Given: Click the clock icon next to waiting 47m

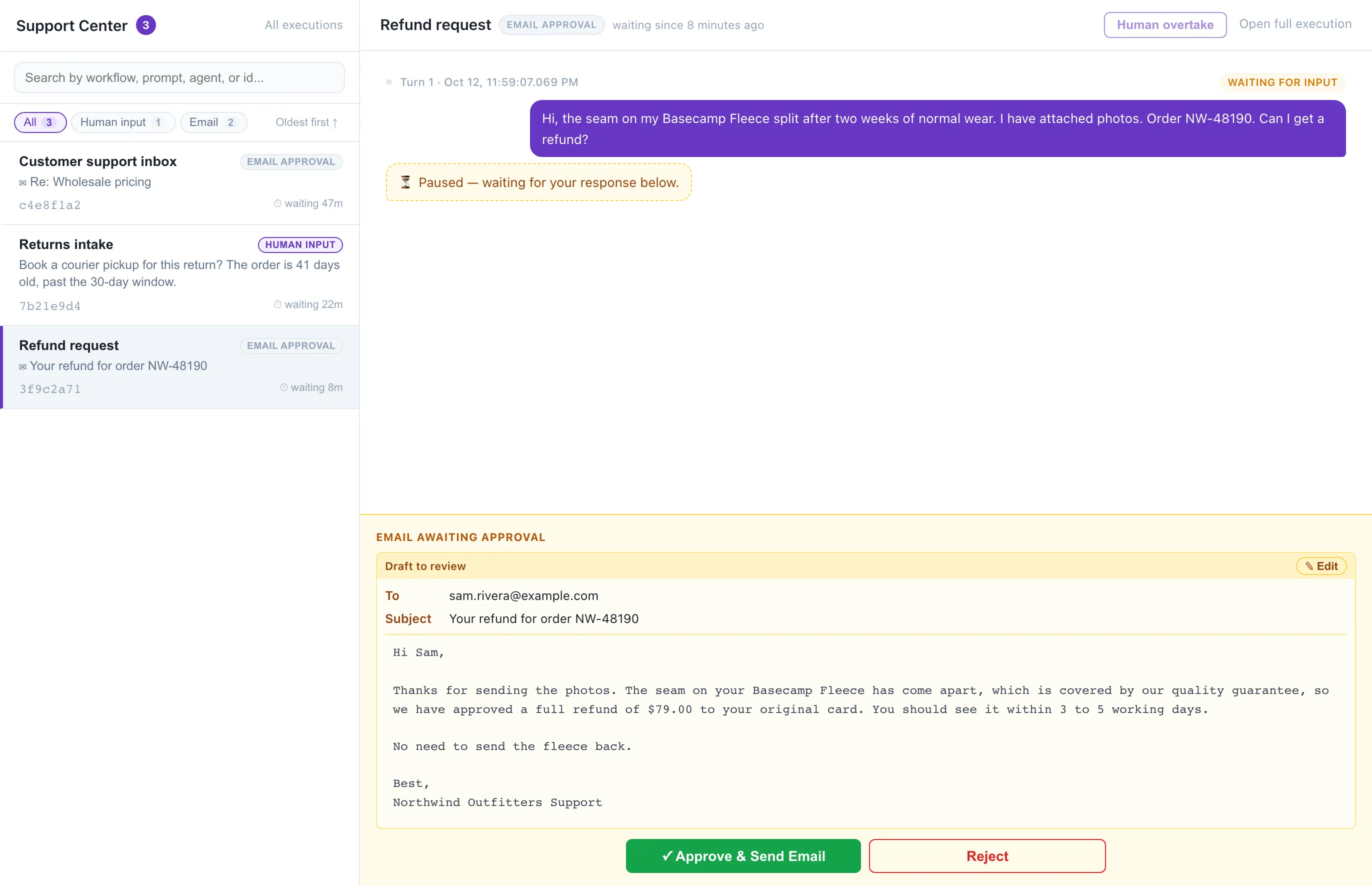Looking at the screenshot, I should [277, 203].
